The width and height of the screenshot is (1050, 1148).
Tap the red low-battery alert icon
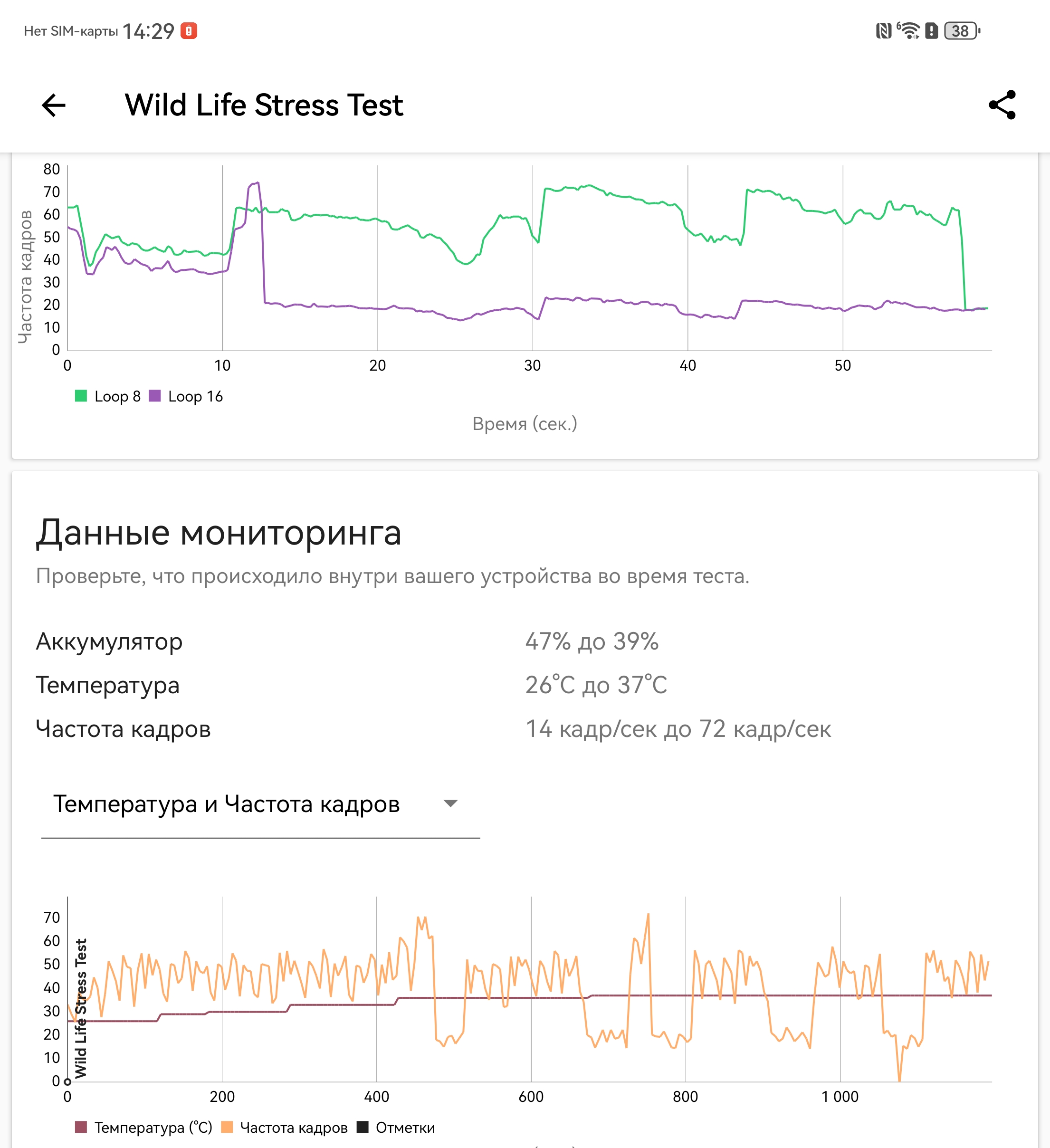(x=189, y=31)
